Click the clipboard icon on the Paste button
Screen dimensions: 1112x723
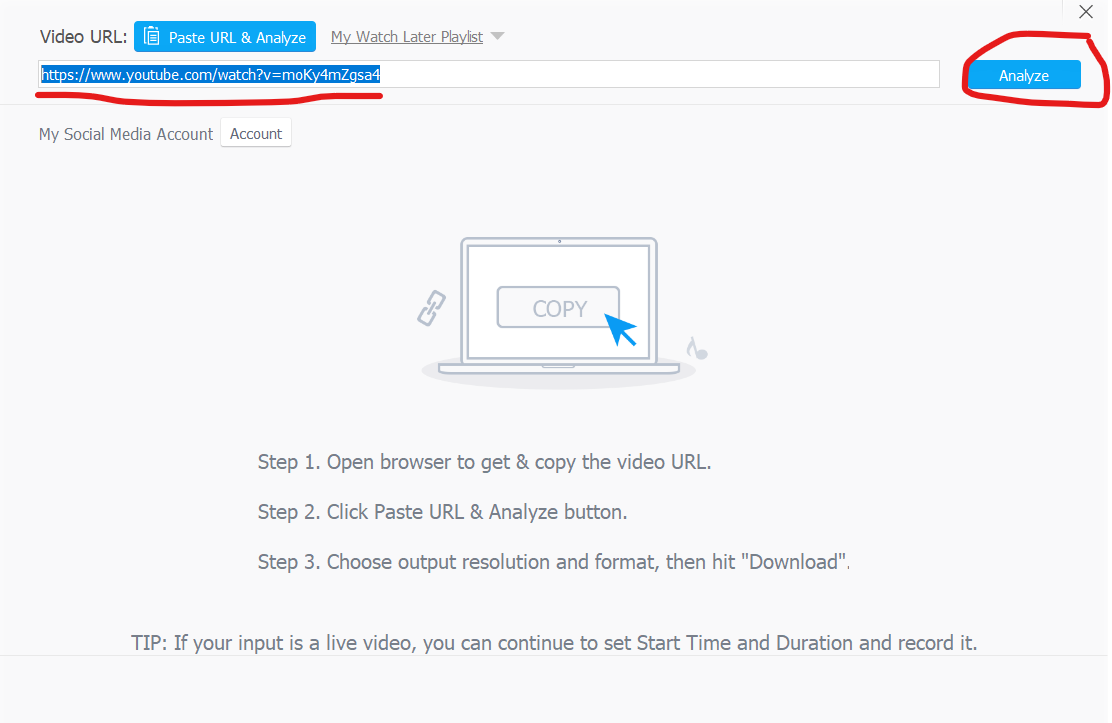tap(152, 37)
